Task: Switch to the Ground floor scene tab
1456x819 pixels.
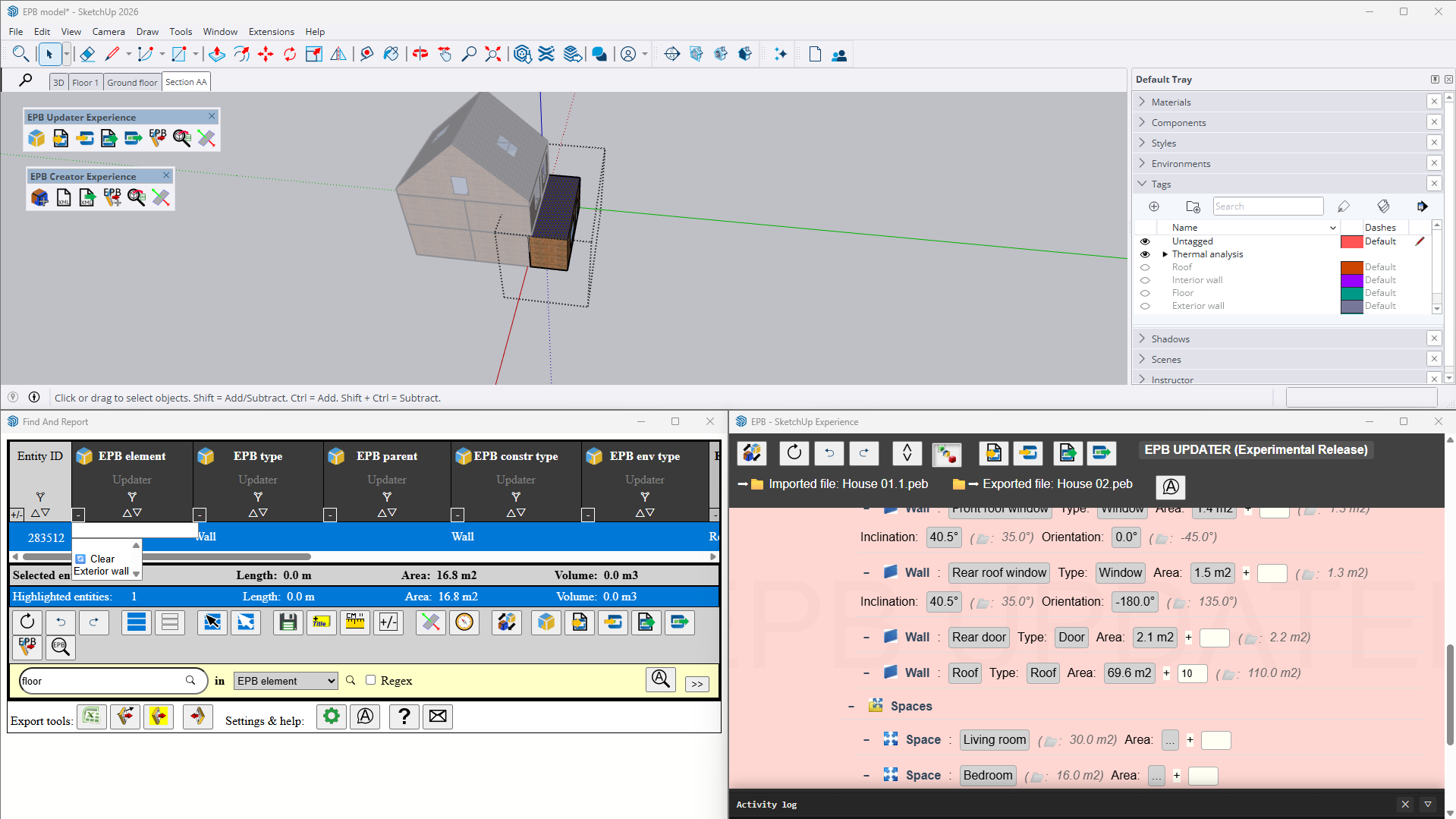Action: click(132, 82)
